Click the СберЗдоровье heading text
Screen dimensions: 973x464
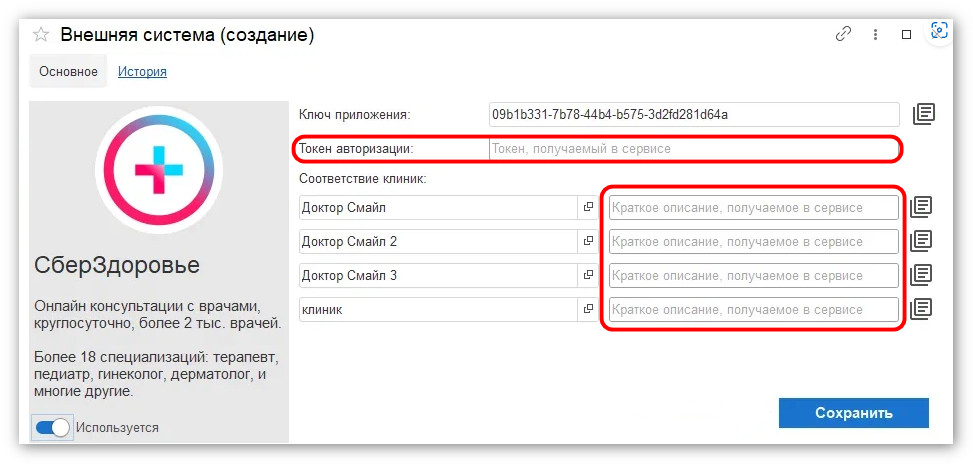point(117,265)
